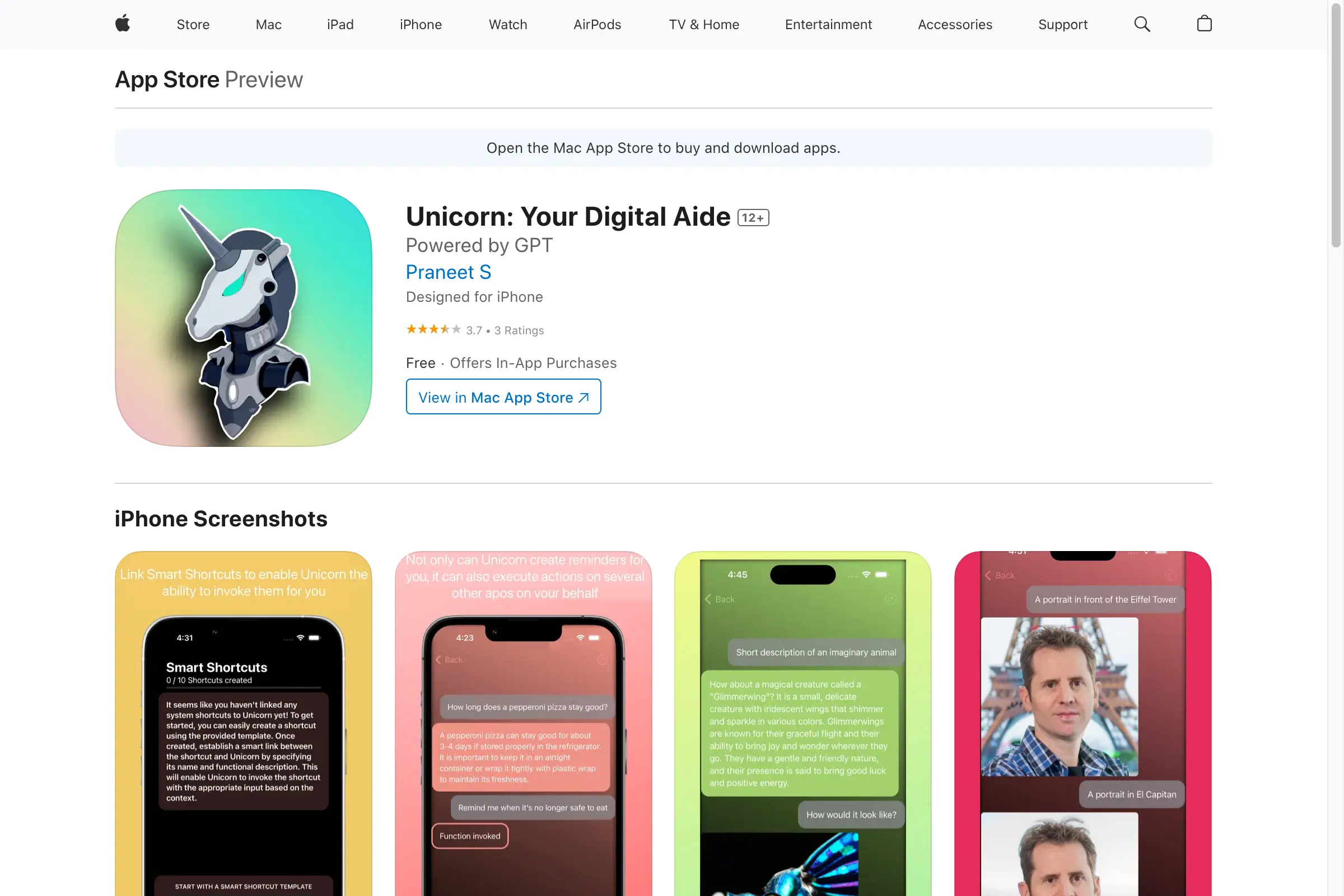Image resolution: width=1344 pixels, height=896 pixels.
Task: Click the third iPhone screenshot thumbnail
Action: 802,723
